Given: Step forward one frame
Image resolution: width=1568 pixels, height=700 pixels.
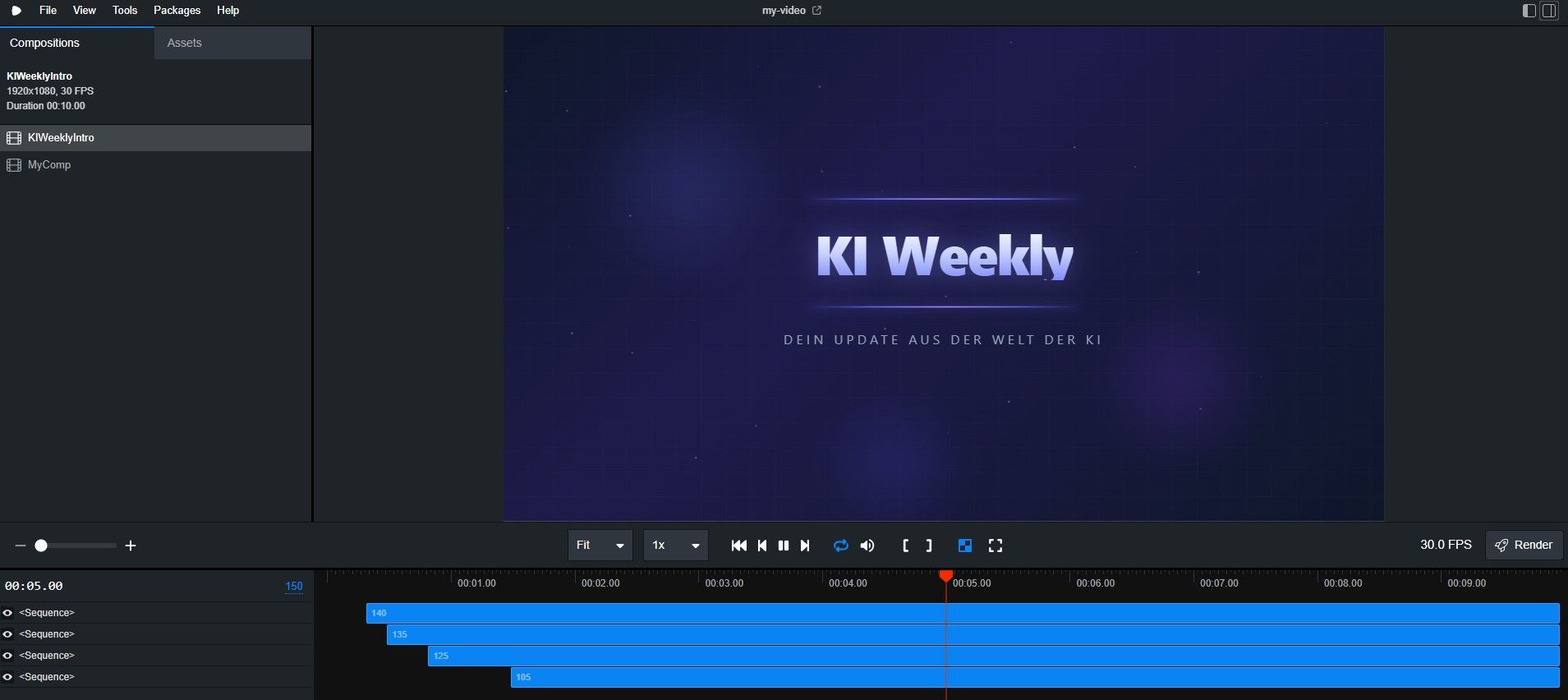Looking at the screenshot, I should [x=805, y=546].
